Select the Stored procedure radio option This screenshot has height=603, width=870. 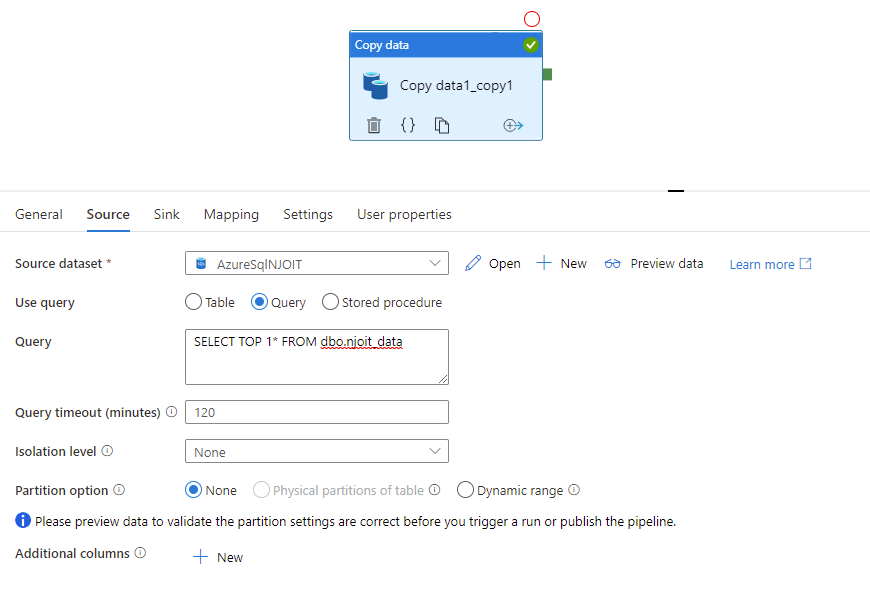click(x=330, y=302)
